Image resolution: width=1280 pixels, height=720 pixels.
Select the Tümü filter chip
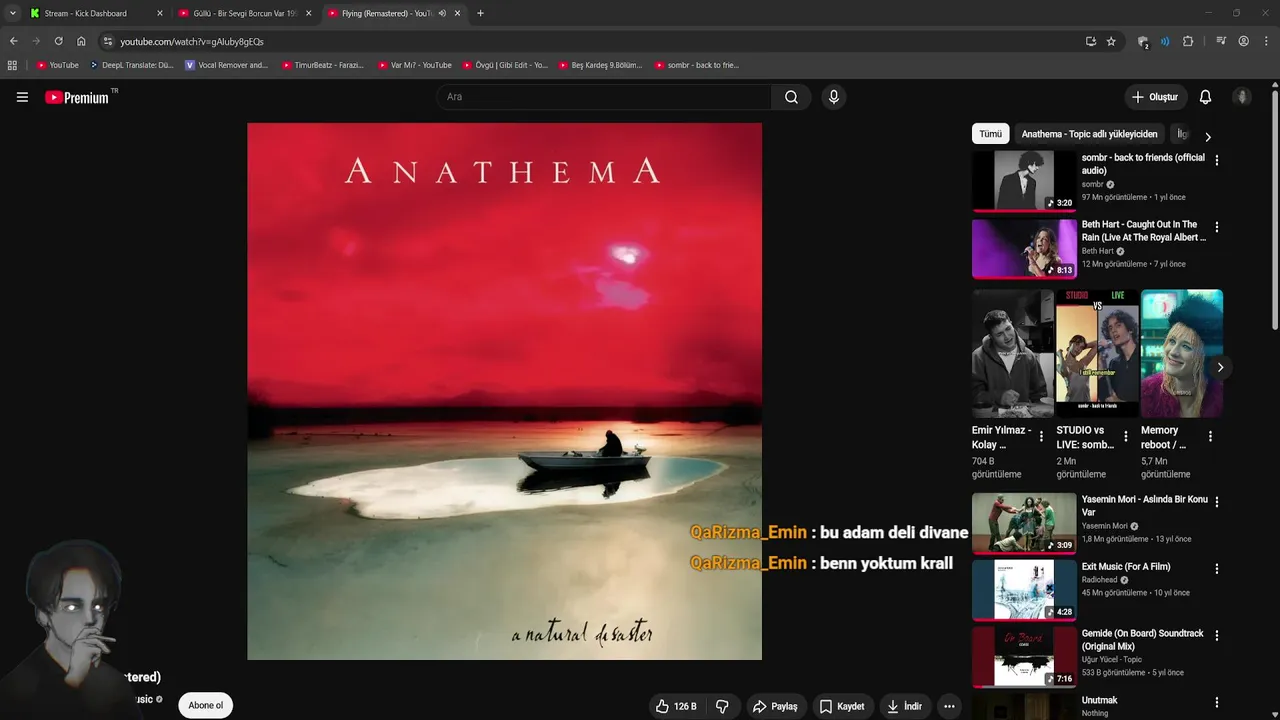click(x=990, y=134)
